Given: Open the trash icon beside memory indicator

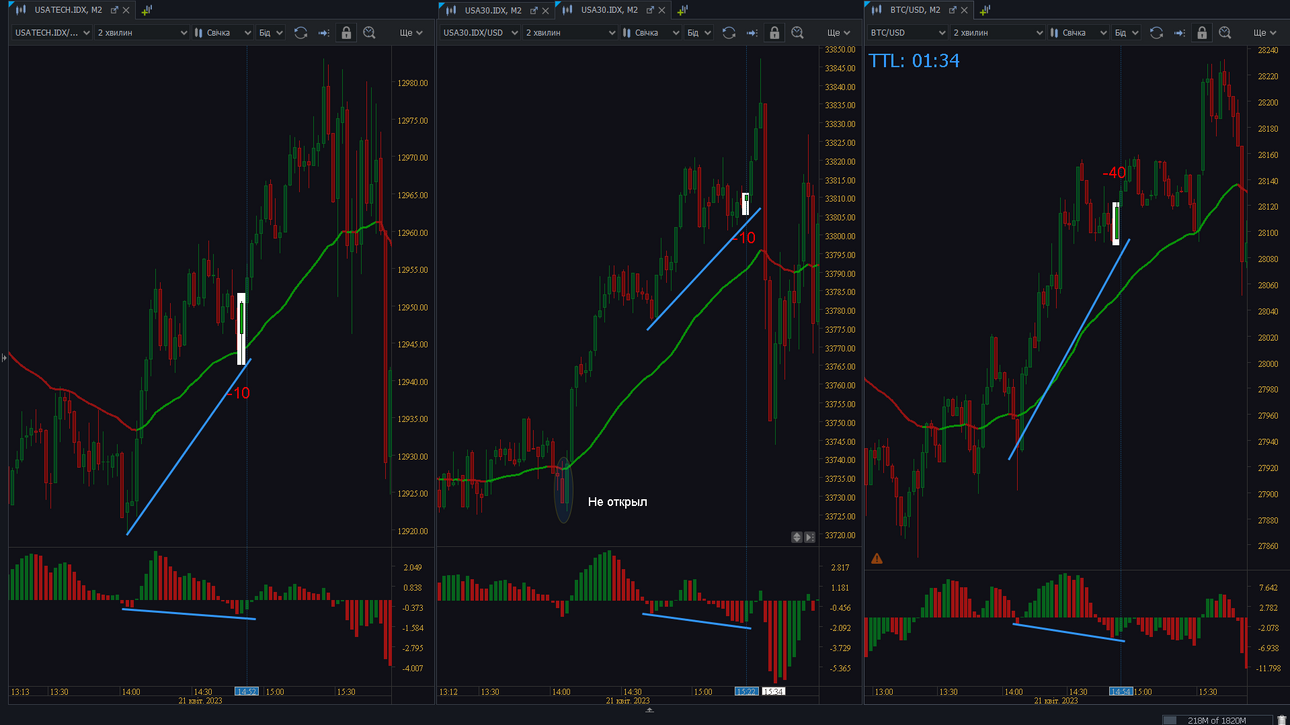Looking at the screenshot, I should pos(1282,720).
